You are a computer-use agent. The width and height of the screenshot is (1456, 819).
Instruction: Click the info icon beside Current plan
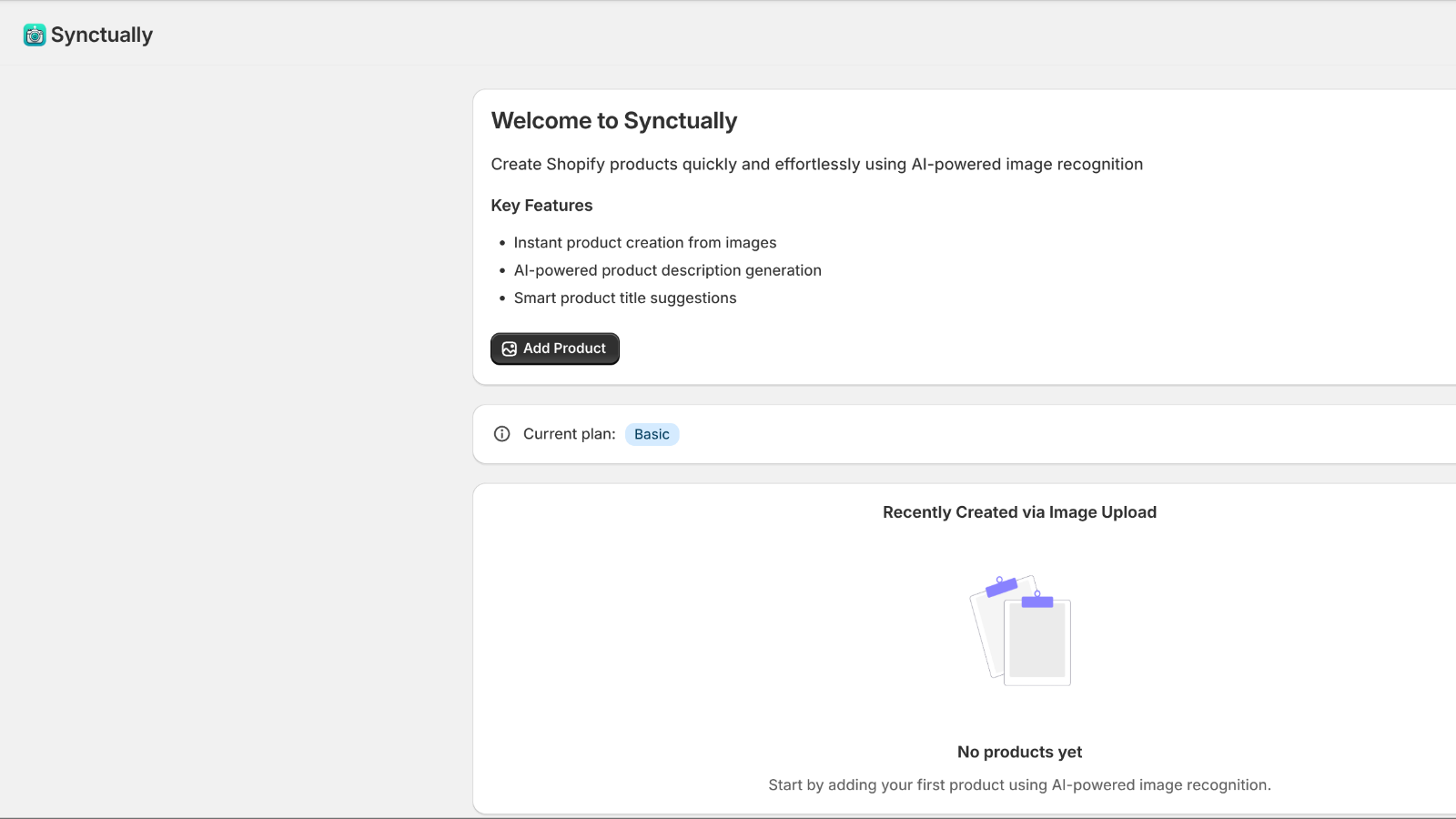(x=501, y=434)
